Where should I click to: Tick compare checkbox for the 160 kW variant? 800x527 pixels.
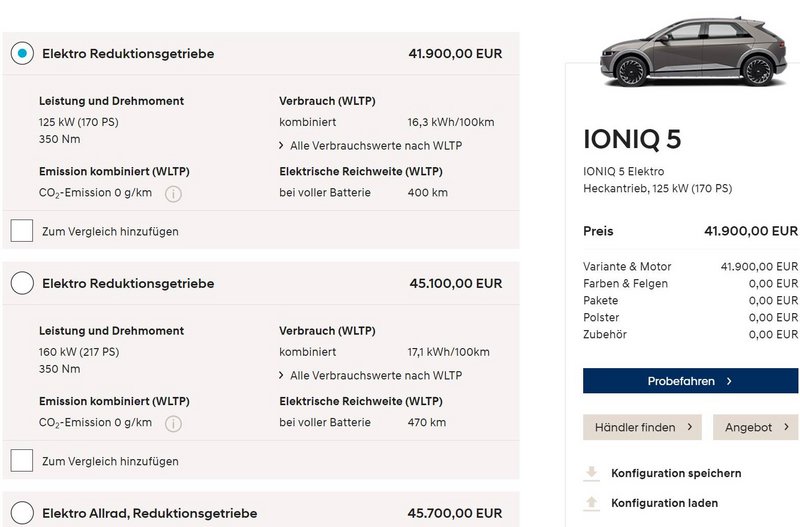[22, 461]
